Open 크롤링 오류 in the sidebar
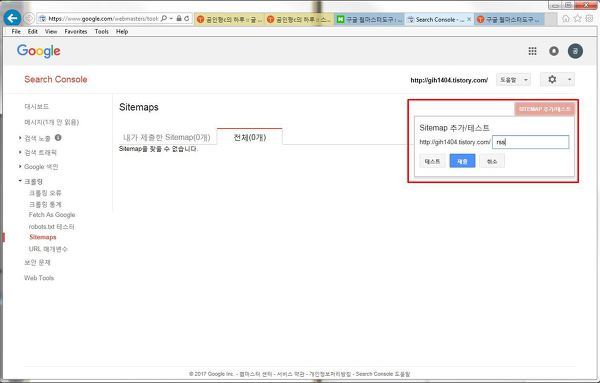 (x=45, y=193)
